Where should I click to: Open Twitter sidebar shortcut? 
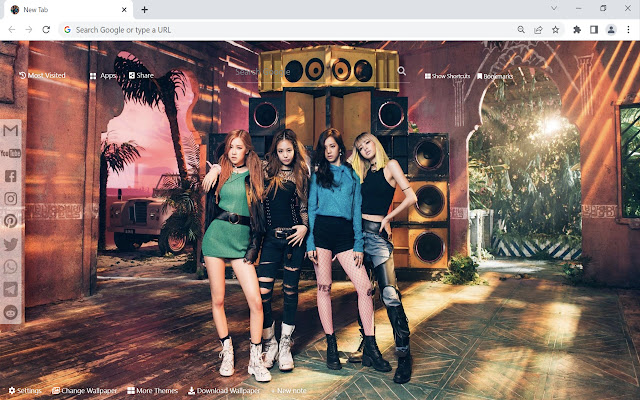[x=11, y=244]
